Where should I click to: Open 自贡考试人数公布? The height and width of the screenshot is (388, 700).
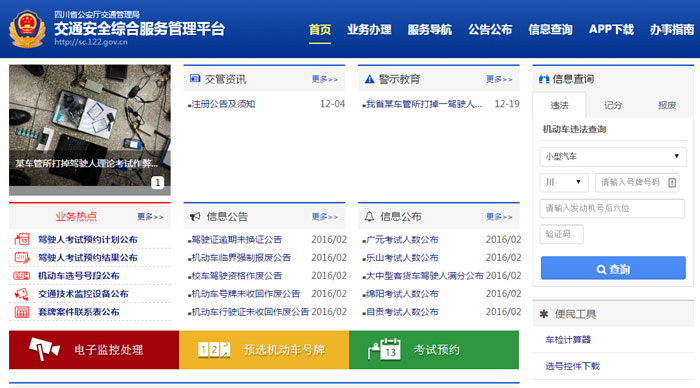coord(402,312)
